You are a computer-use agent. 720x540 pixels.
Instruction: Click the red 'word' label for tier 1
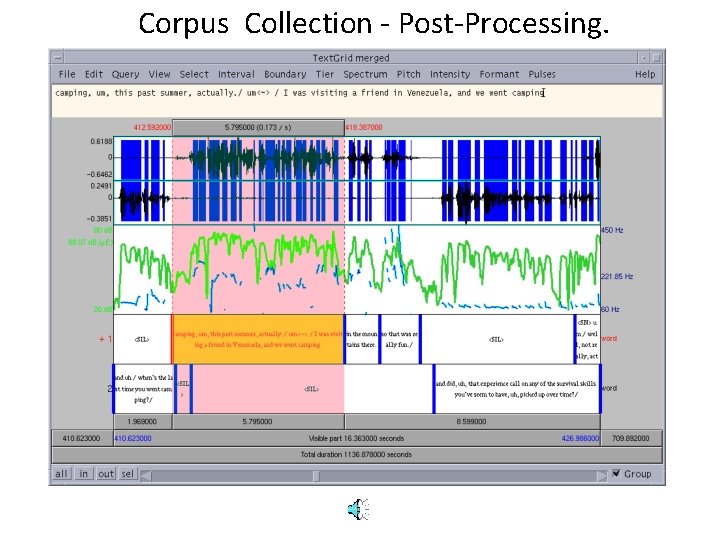tap(609, 338)
